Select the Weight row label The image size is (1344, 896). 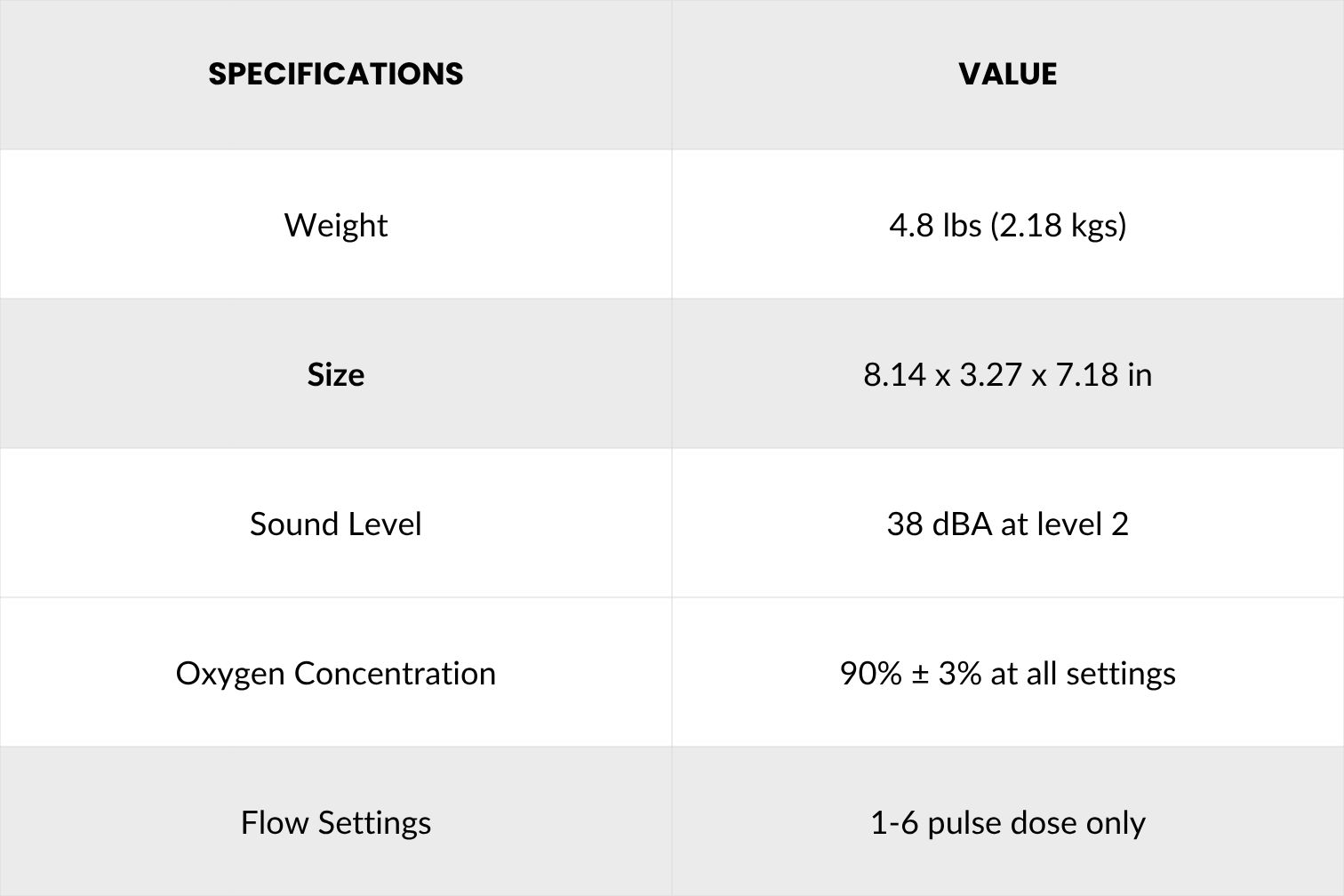tap(336, 225)
